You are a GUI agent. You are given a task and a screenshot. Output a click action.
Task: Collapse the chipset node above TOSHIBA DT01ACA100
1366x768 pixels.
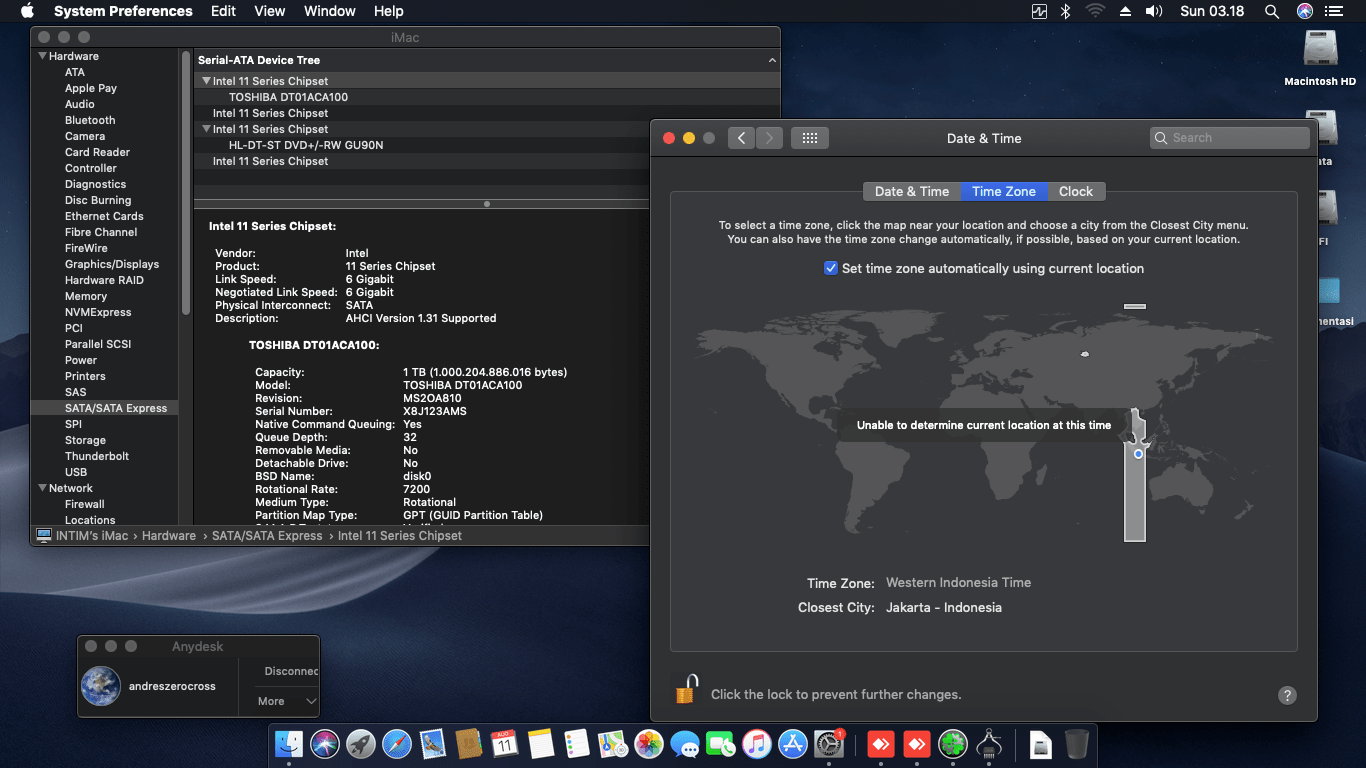[x=206, y=81]
